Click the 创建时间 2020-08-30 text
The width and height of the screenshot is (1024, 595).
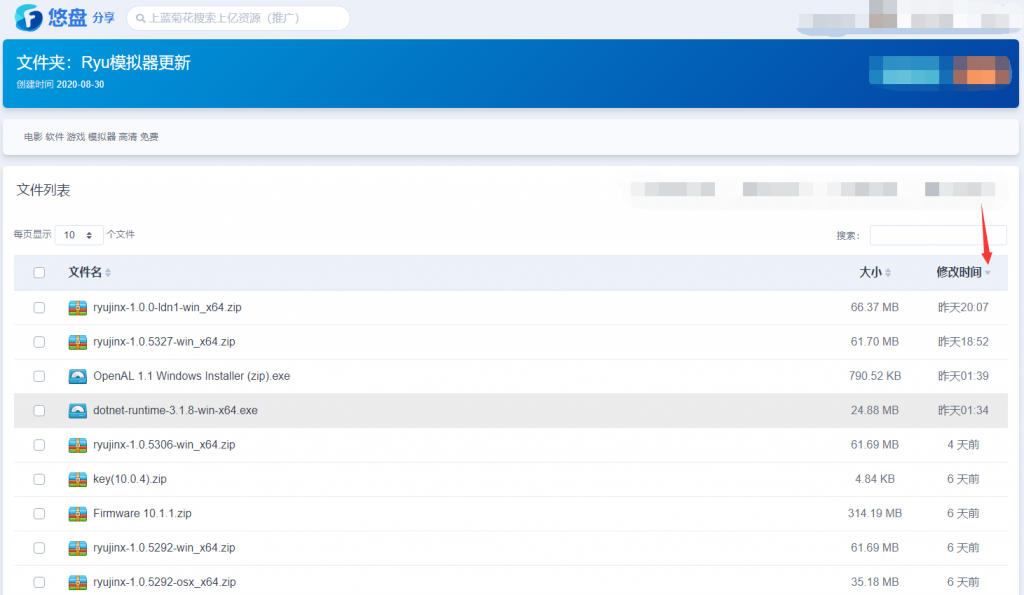pyautogui.click(x=60, y=84)
